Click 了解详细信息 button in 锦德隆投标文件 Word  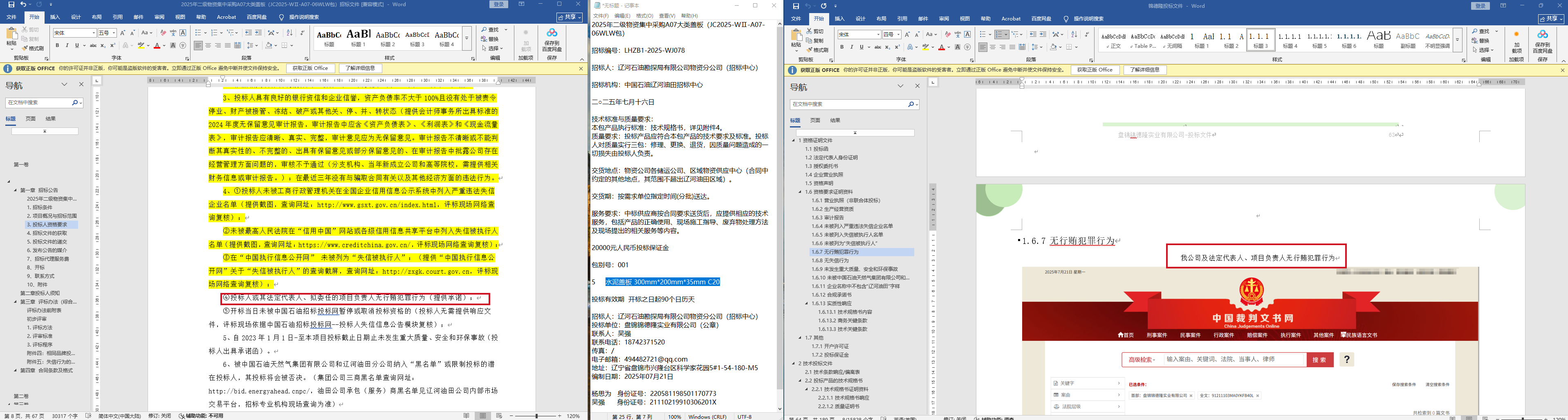point(1144,71)
